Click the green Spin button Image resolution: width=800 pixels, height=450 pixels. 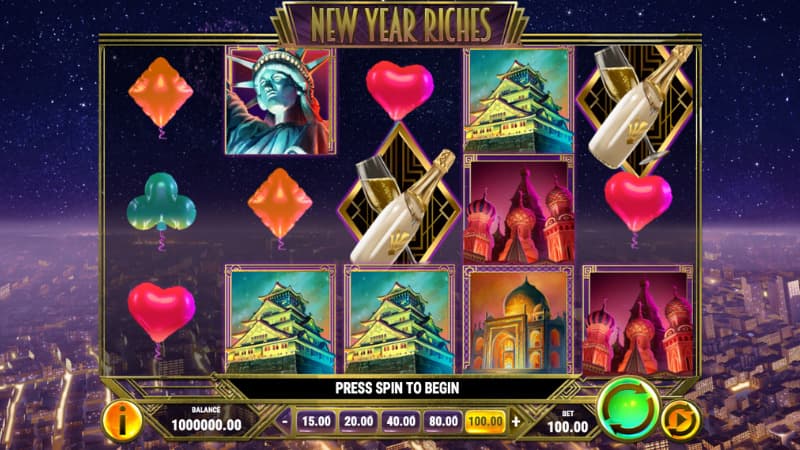click(x=628, y=409)
